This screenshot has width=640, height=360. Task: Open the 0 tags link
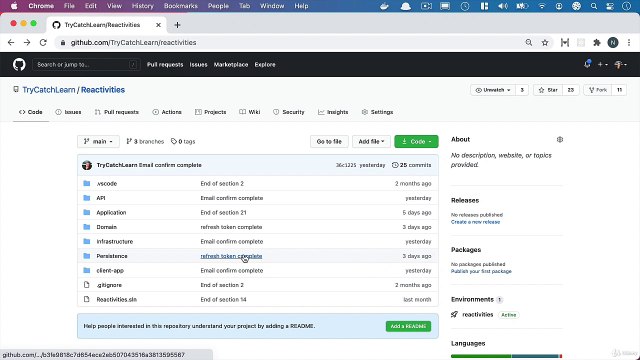tap(183, 141)
